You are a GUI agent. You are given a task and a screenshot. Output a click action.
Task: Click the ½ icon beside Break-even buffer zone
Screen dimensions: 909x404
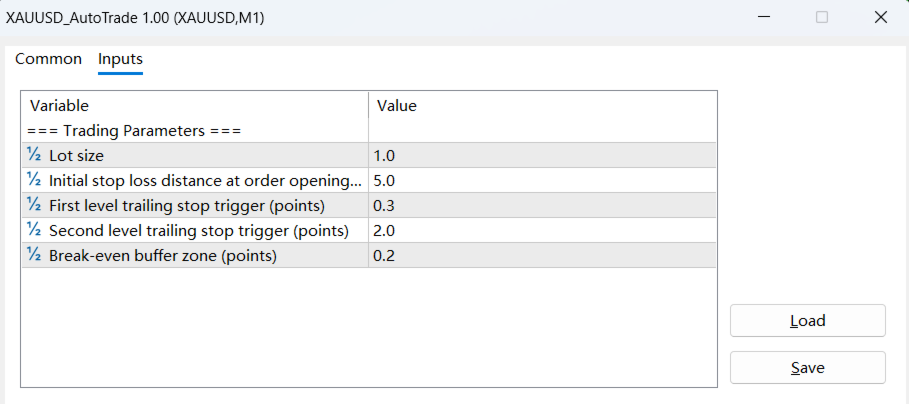pyautogui.click(x=34, y=255)
